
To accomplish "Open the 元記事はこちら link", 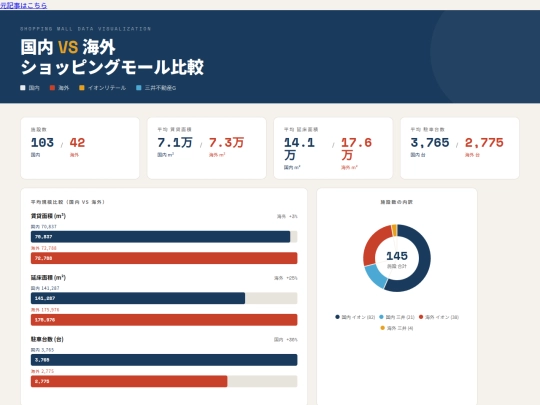I will pos(23,5).
